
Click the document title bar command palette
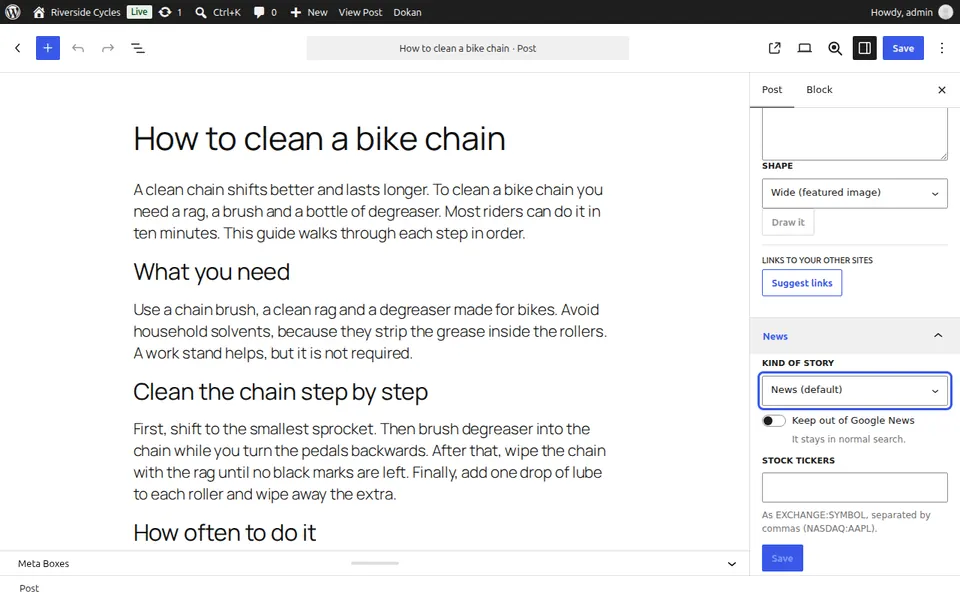468,48
